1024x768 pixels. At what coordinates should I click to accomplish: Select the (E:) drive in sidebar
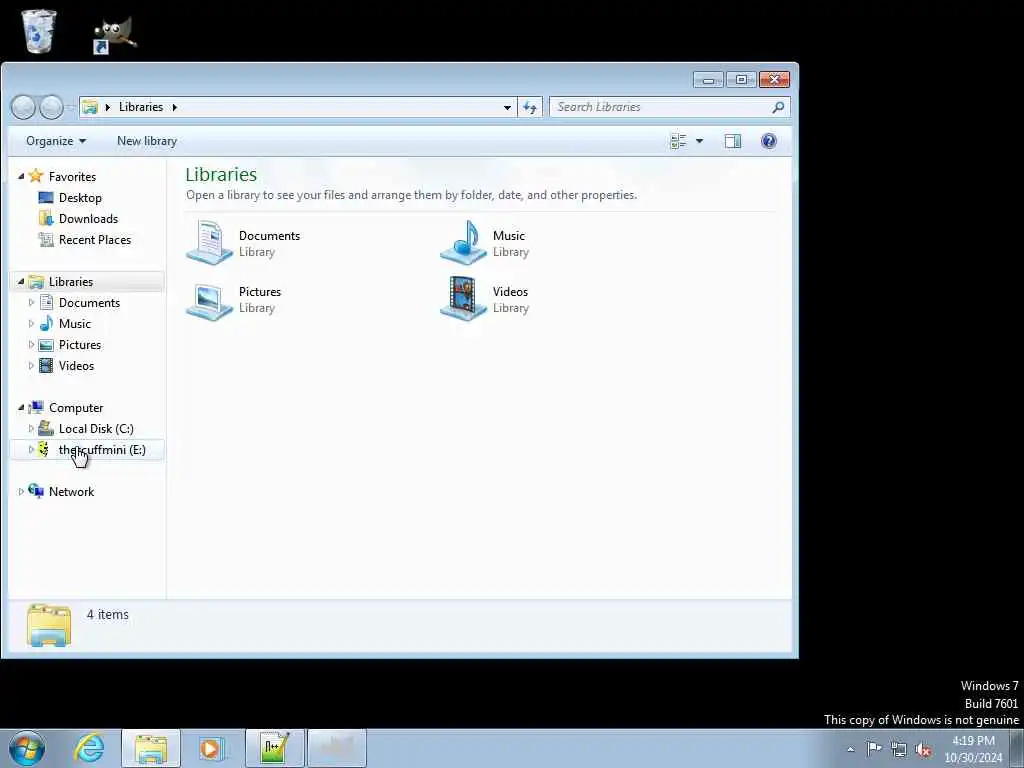[101, 450]
